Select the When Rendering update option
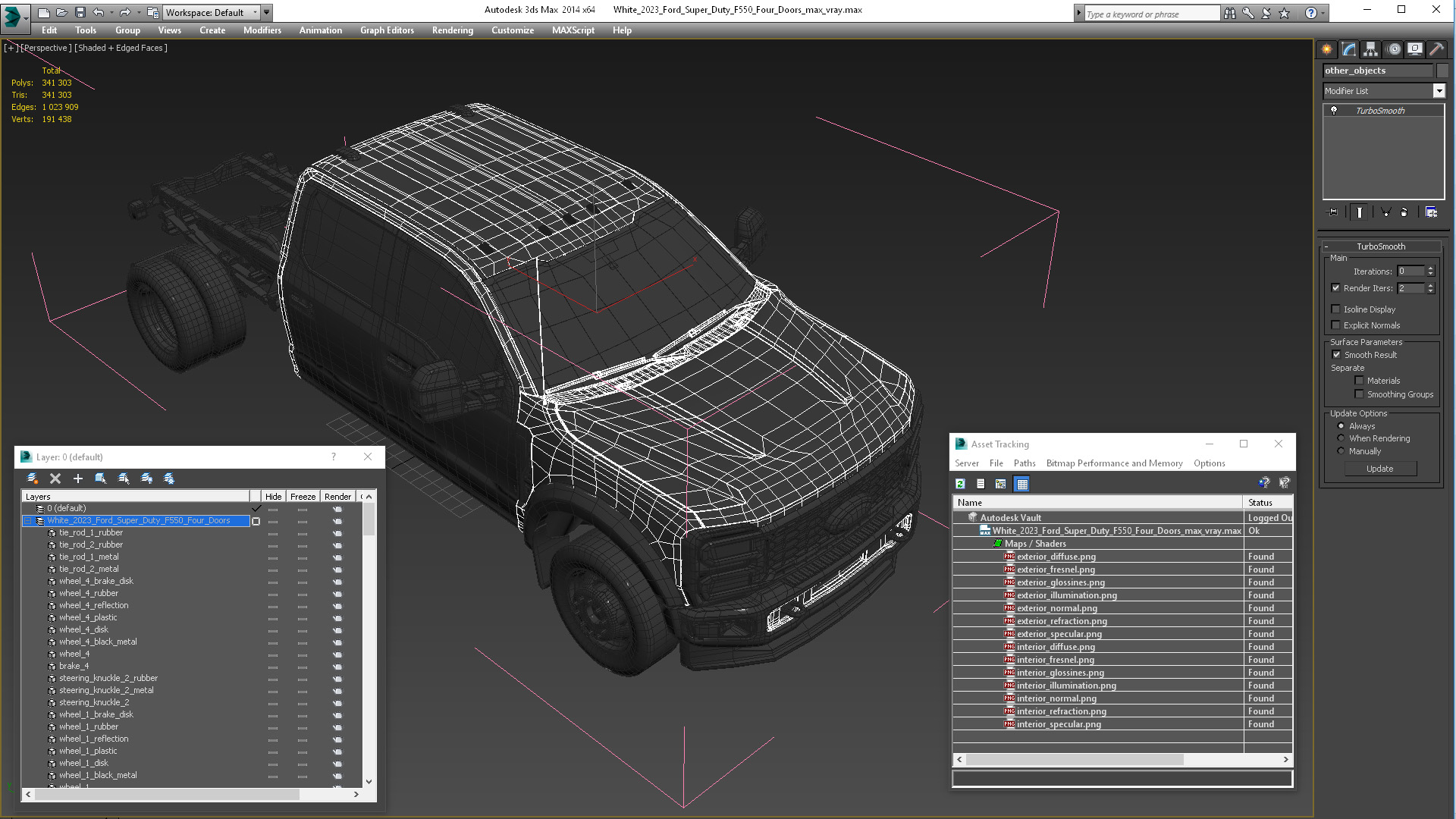1456x819 pixels. 1341,438
